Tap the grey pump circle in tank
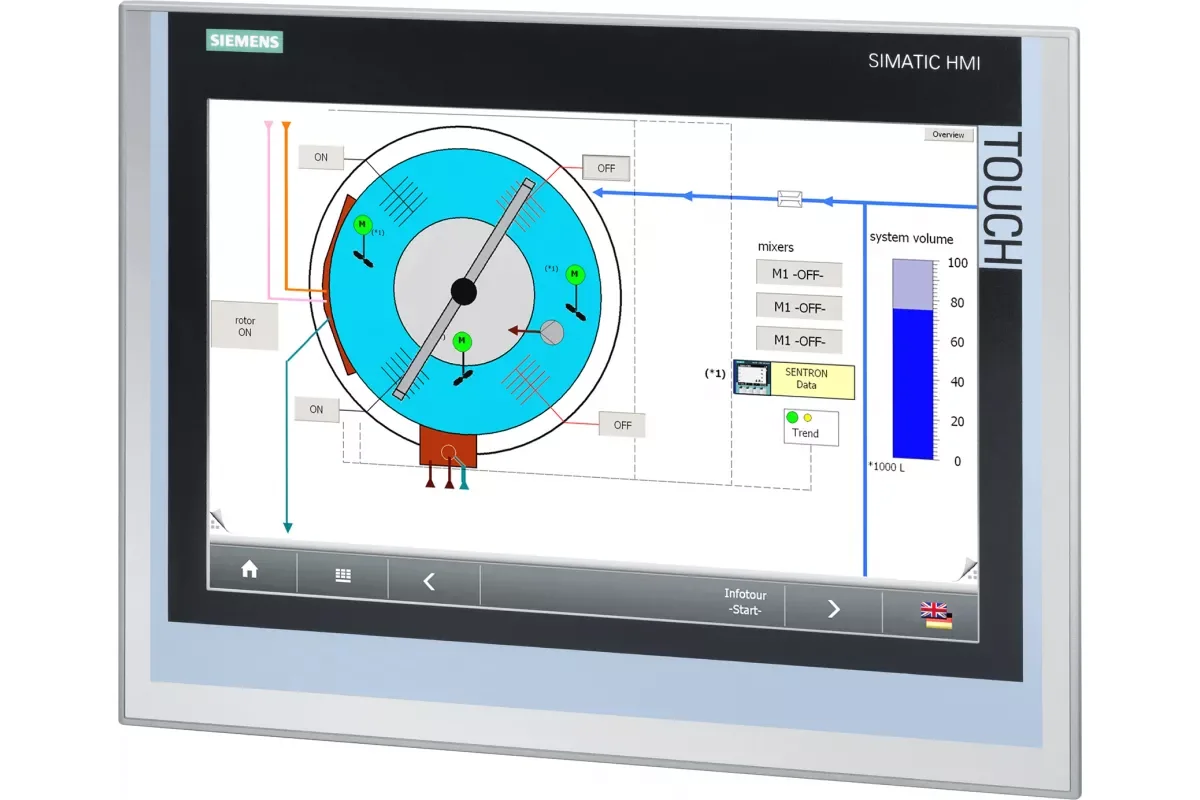This screenshot has height=800, width=1200. (x=551, y=332)
